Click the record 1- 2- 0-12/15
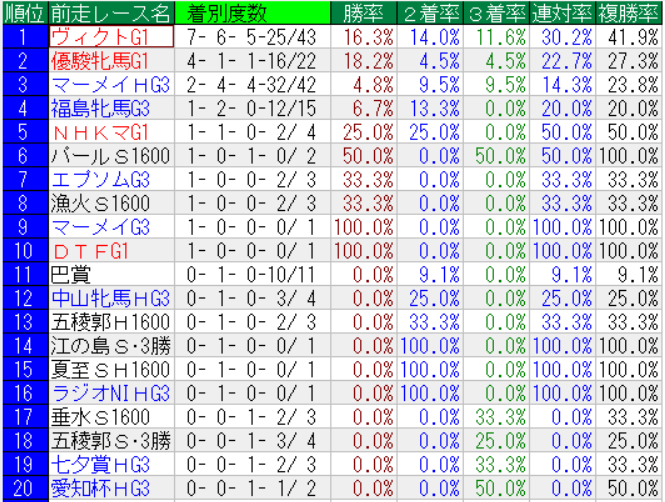This screenshot has height=502, width=665. tap(252, 108)
